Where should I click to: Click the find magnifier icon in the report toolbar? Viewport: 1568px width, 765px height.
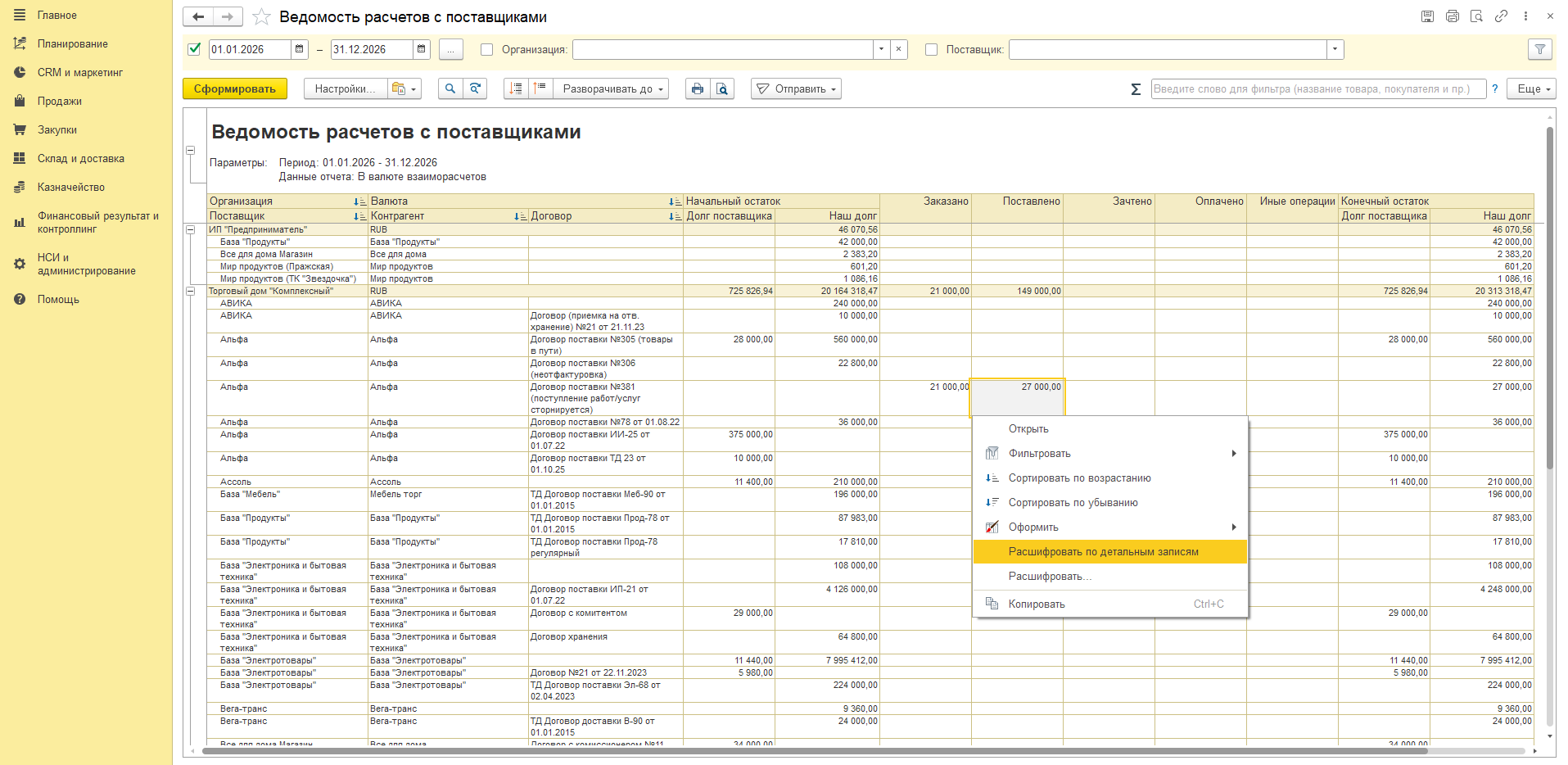[x=450, y=88]
